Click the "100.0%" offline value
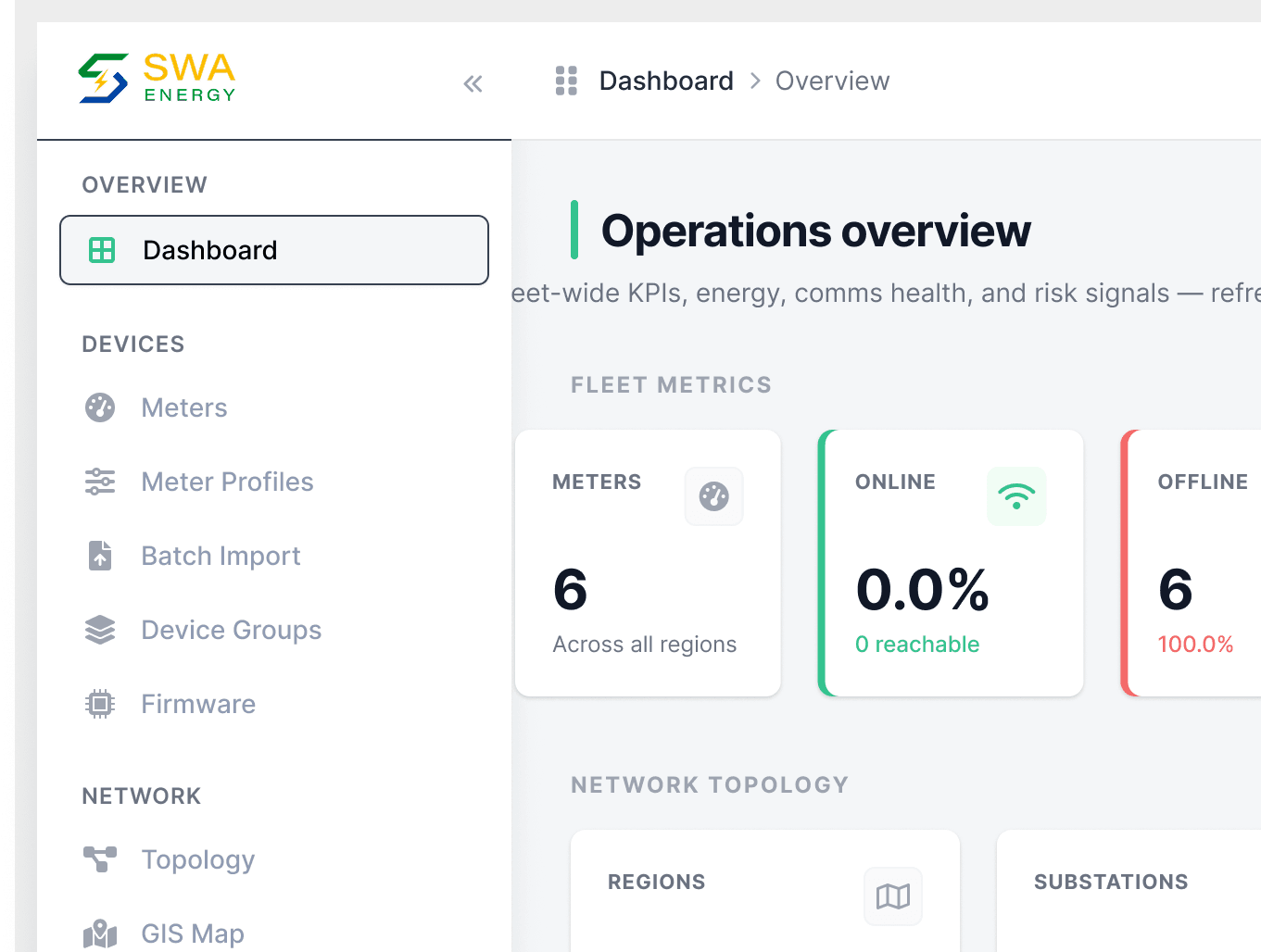This screenshot has width=1261, height=952. click(x=1195, y=645)
